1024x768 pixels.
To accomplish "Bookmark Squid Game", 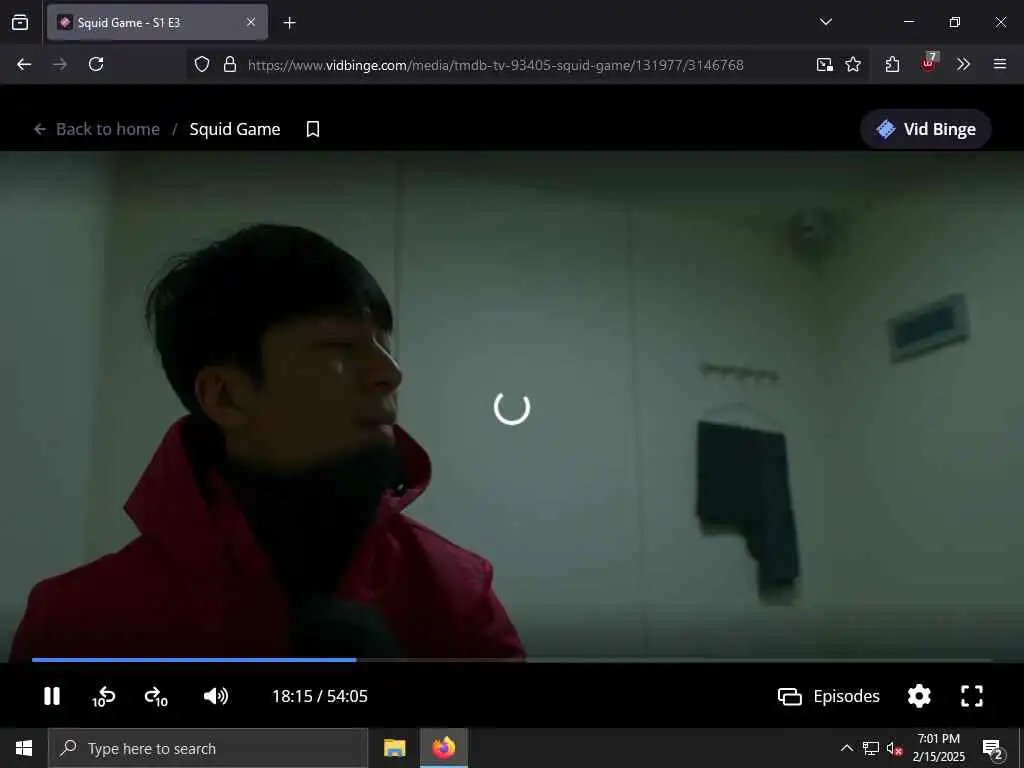I will pyautogui.click(x=313, y=129).
